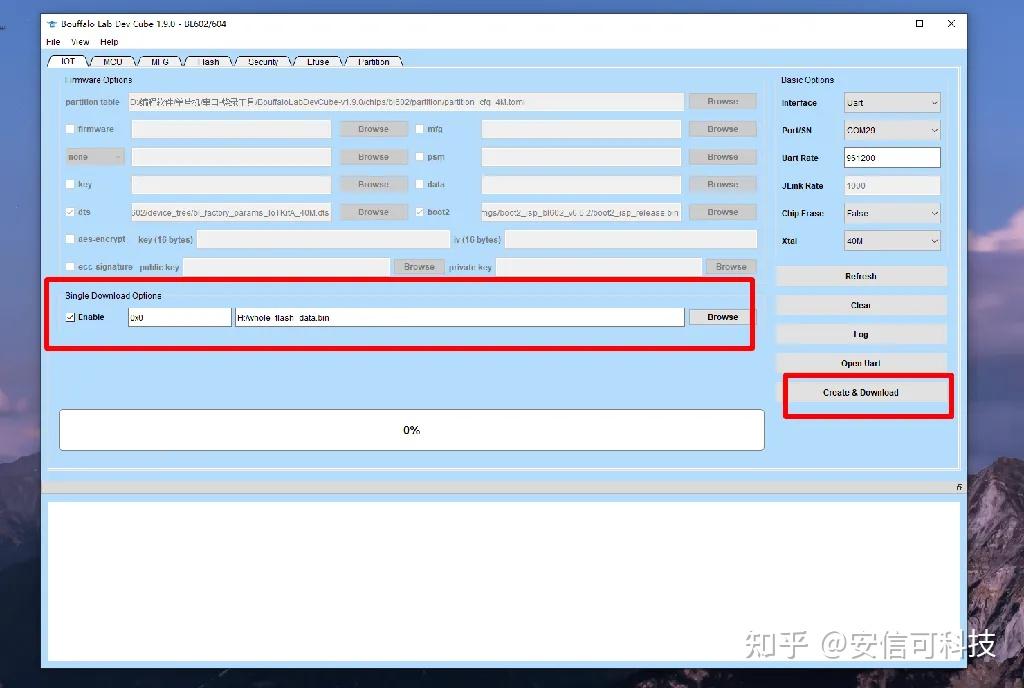Click Create & Download button
1024x688 pixels.
pyautogui.click(x=861, y=392)
